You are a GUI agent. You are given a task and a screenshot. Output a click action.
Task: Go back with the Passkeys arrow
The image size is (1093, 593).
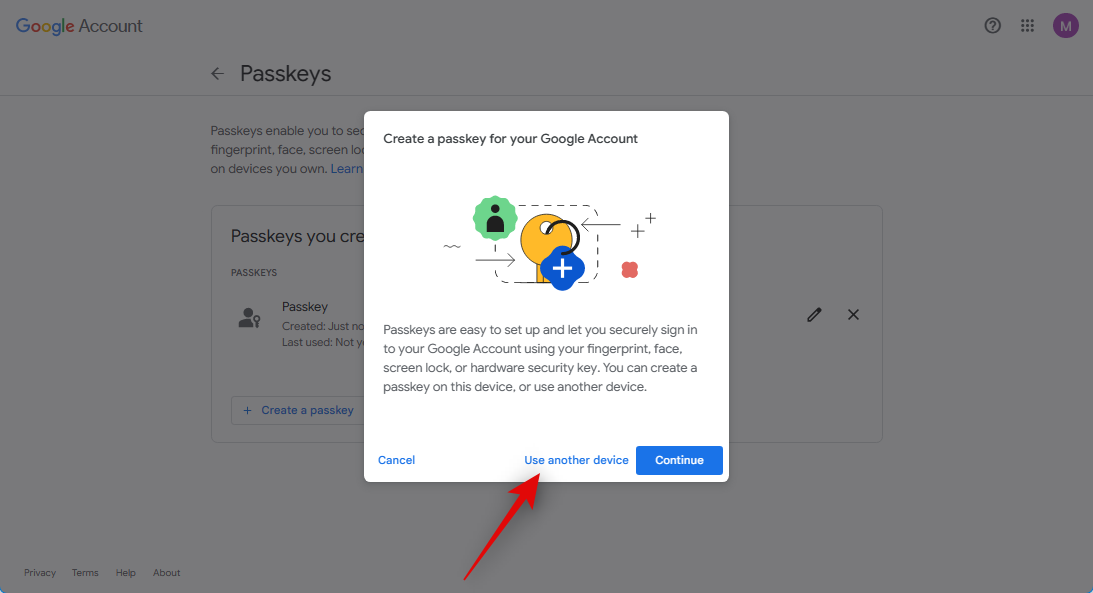click(217, 73)
